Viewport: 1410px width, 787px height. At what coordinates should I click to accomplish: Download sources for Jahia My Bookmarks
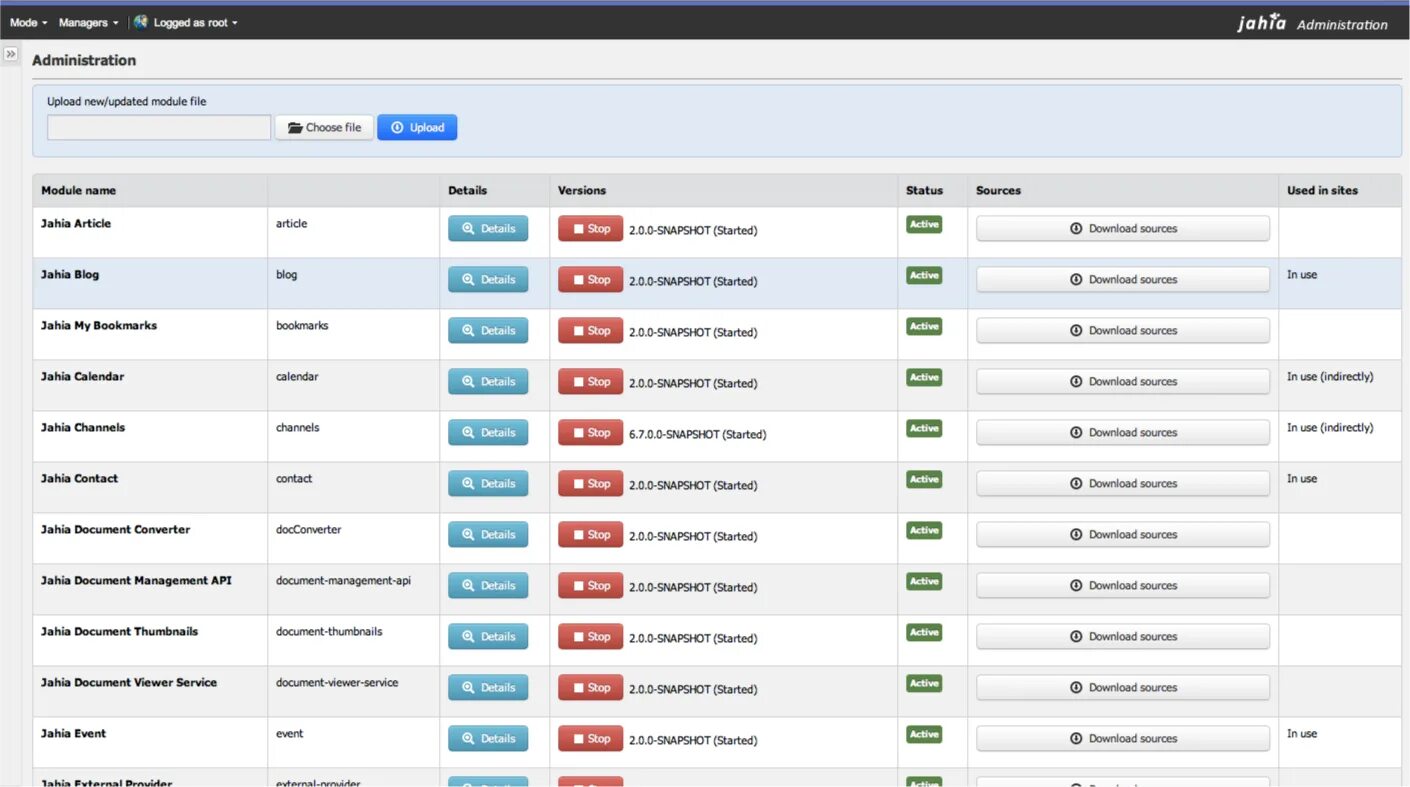(1123, 330)
